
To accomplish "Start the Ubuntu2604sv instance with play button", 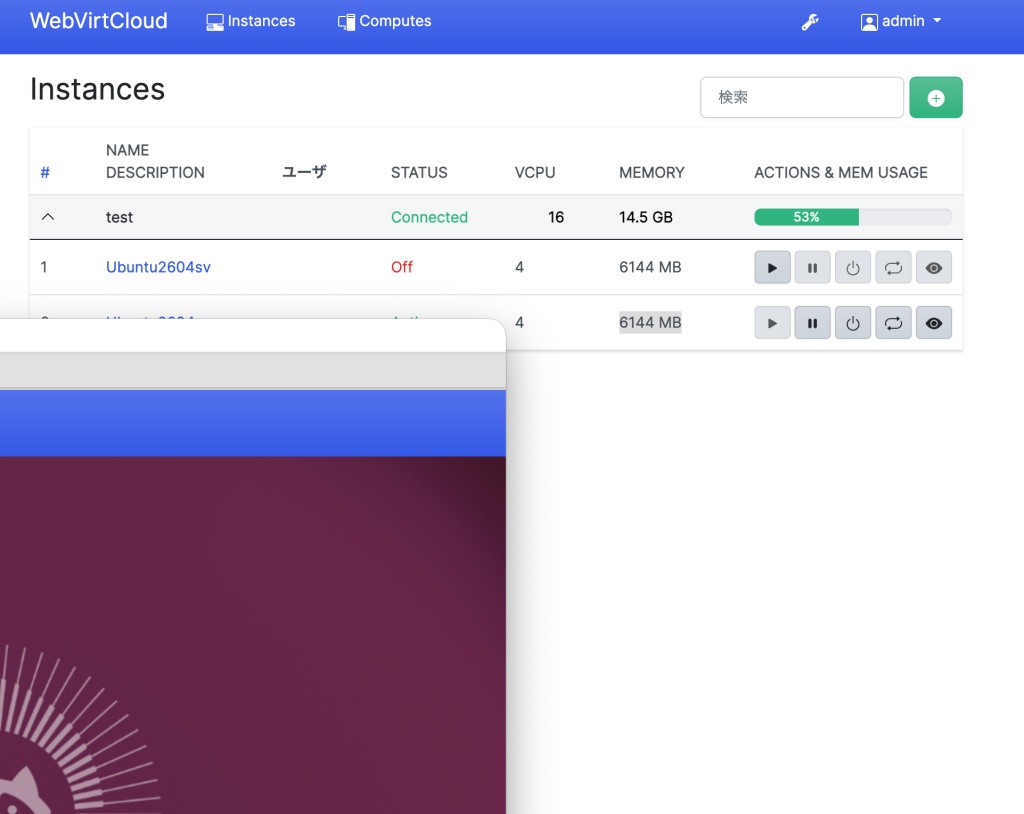I will tap(772, 268).
